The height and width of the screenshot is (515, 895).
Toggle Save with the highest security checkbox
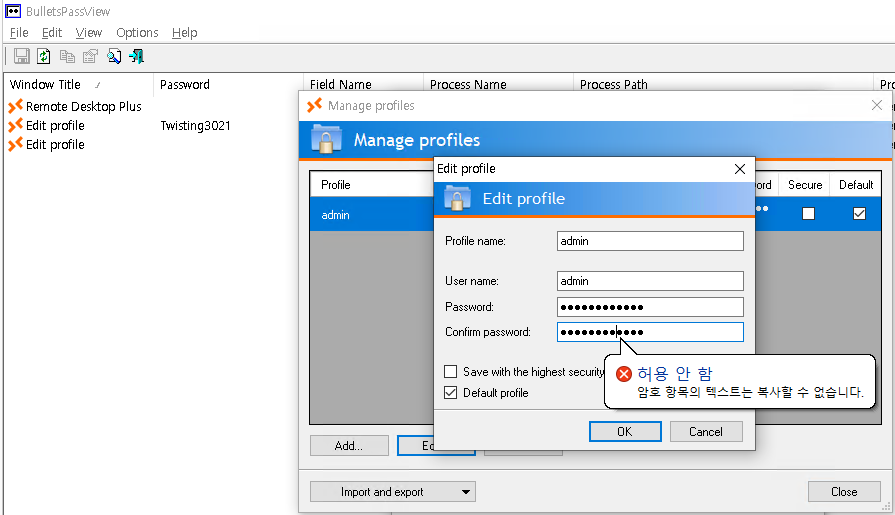(450, 372)
